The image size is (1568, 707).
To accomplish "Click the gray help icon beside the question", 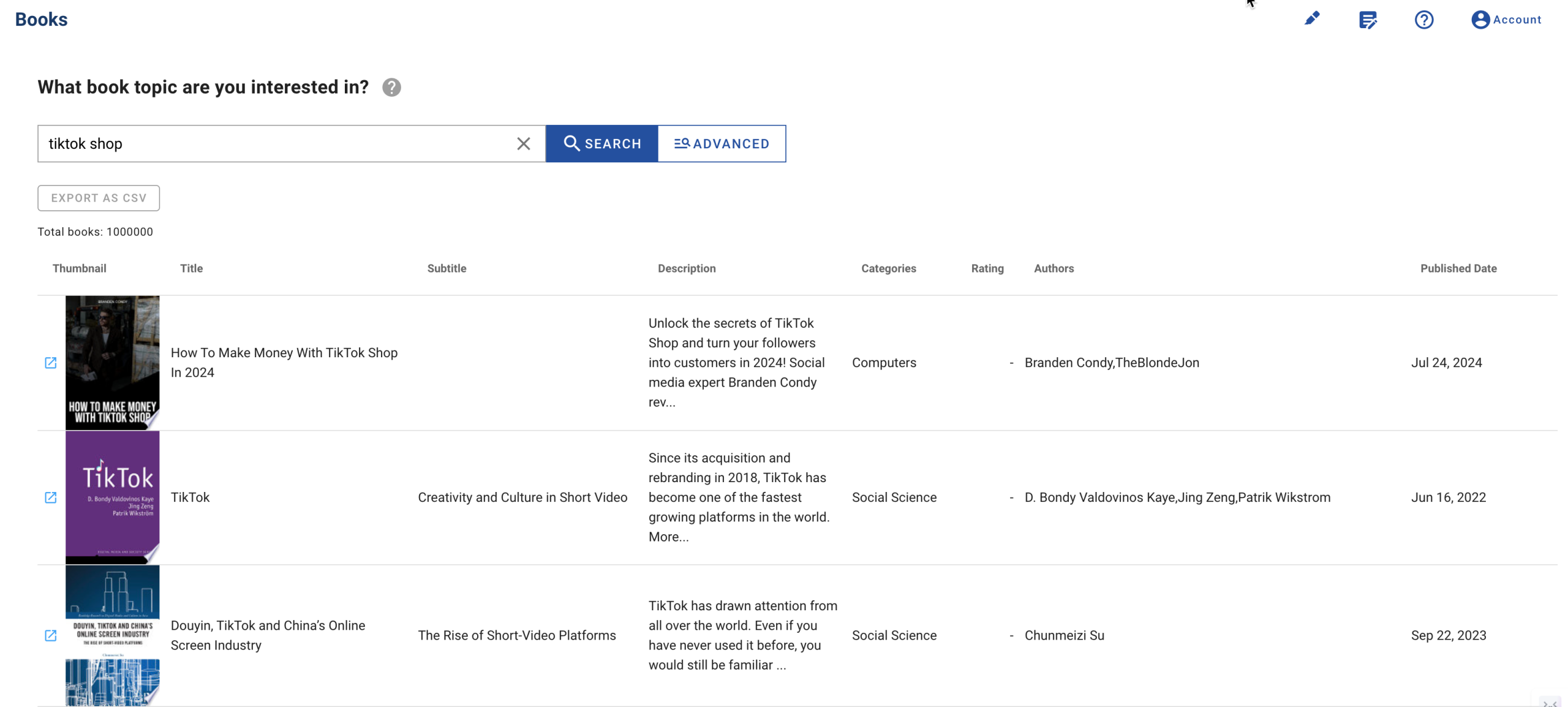I will (391, 87).
